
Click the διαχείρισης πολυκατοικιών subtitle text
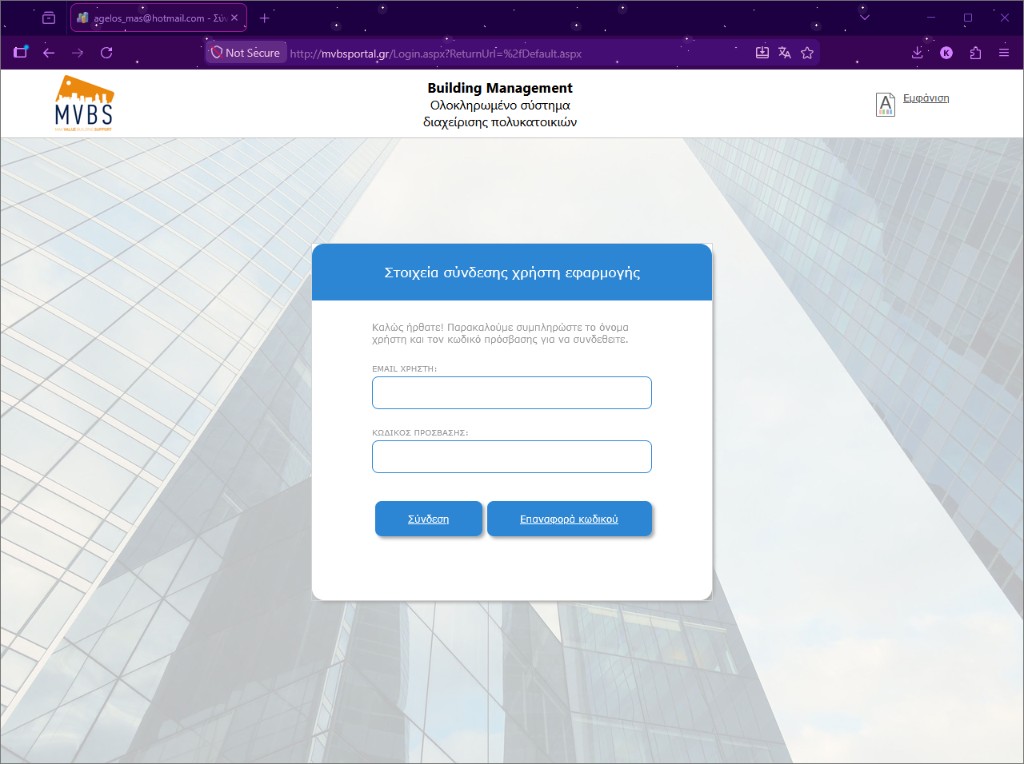click(x=500, y=122)
